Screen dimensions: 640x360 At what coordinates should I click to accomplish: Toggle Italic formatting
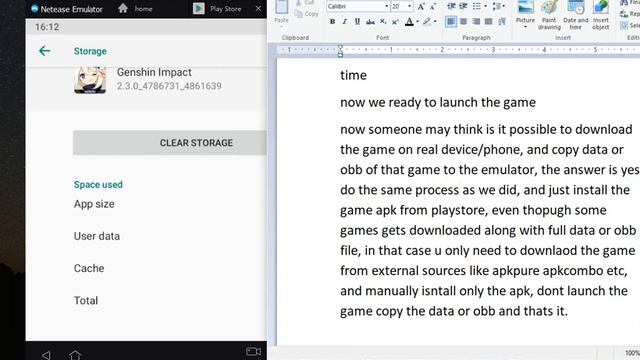344,22
